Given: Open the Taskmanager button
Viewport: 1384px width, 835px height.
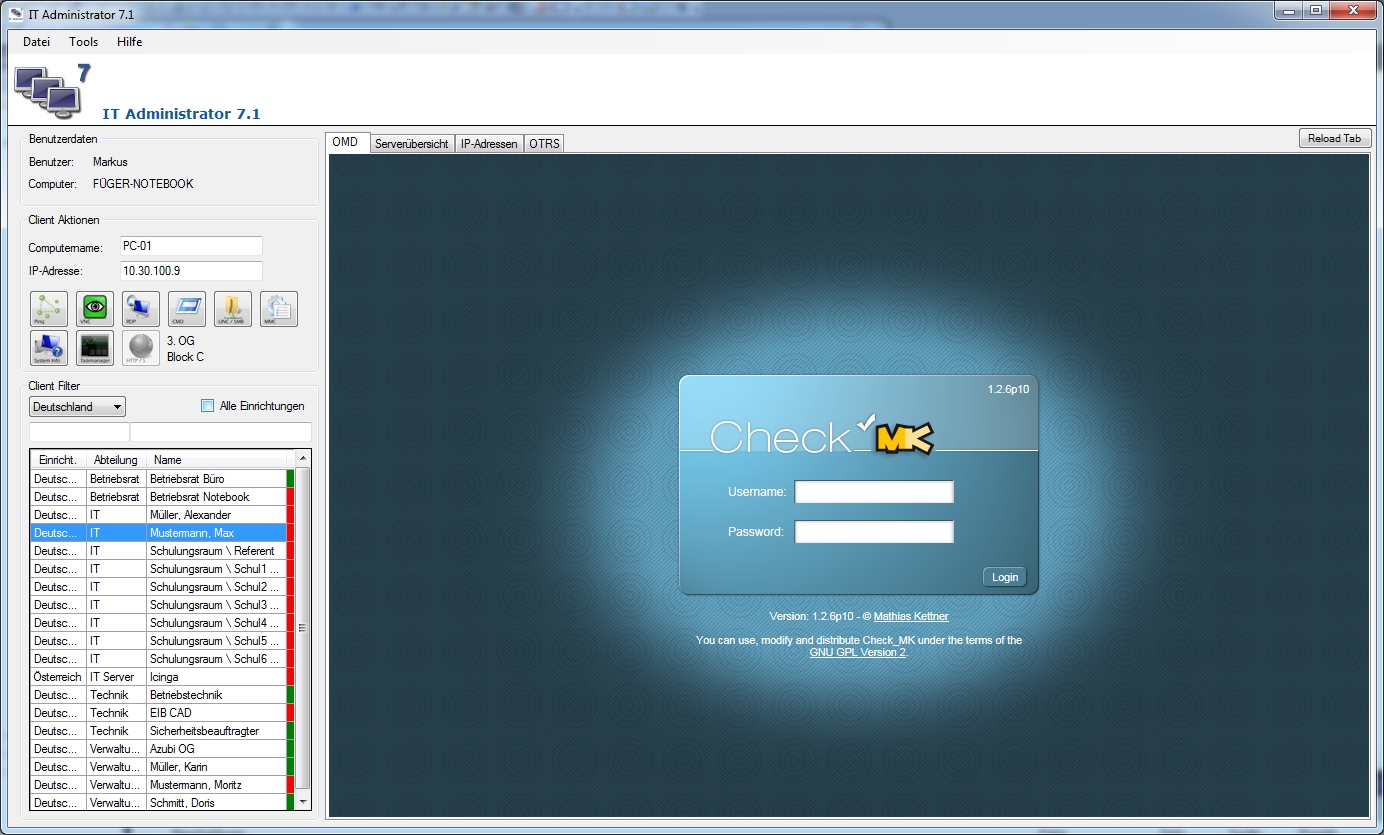Looking at the screenshot, I should pos(95,348).
